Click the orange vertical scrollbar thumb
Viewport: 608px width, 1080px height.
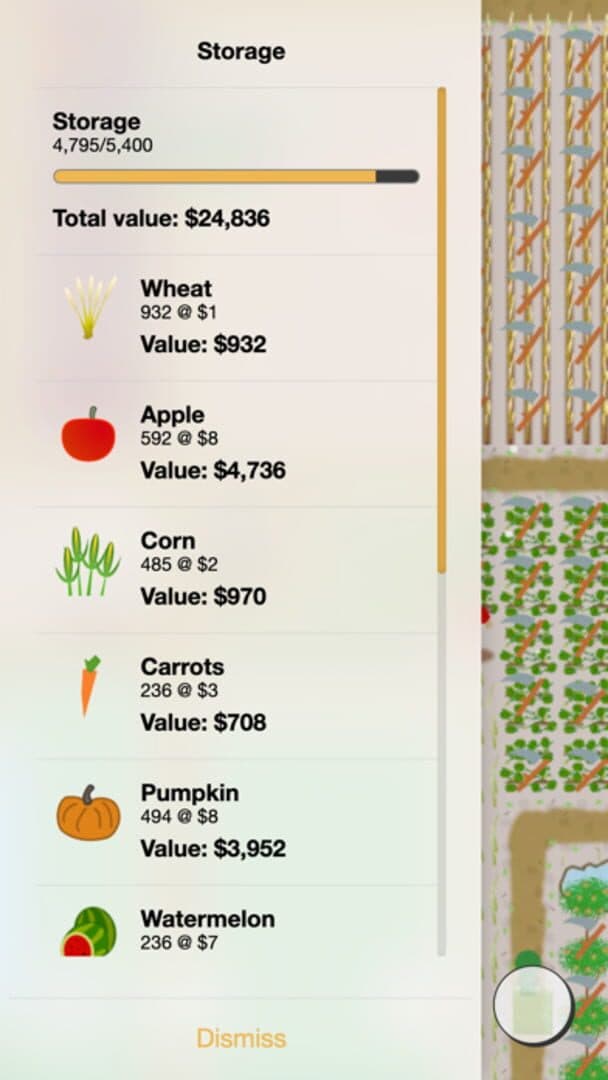(441, 330)
